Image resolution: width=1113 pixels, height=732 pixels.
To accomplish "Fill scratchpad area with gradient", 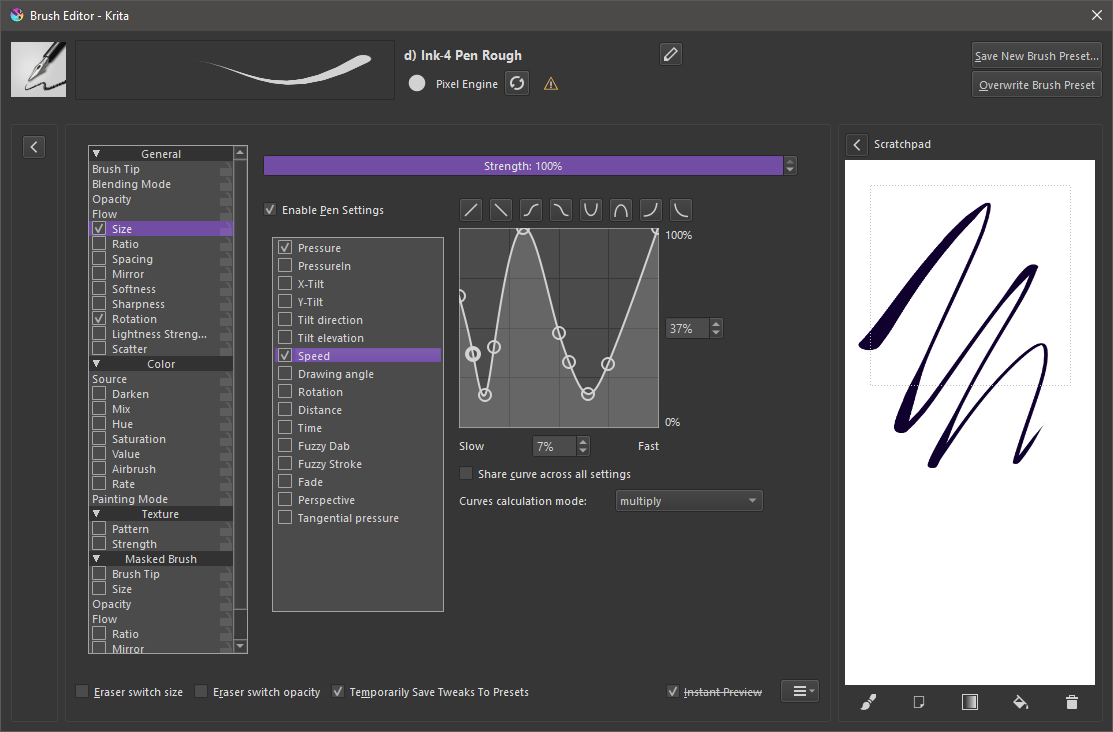I will [970, 703].
